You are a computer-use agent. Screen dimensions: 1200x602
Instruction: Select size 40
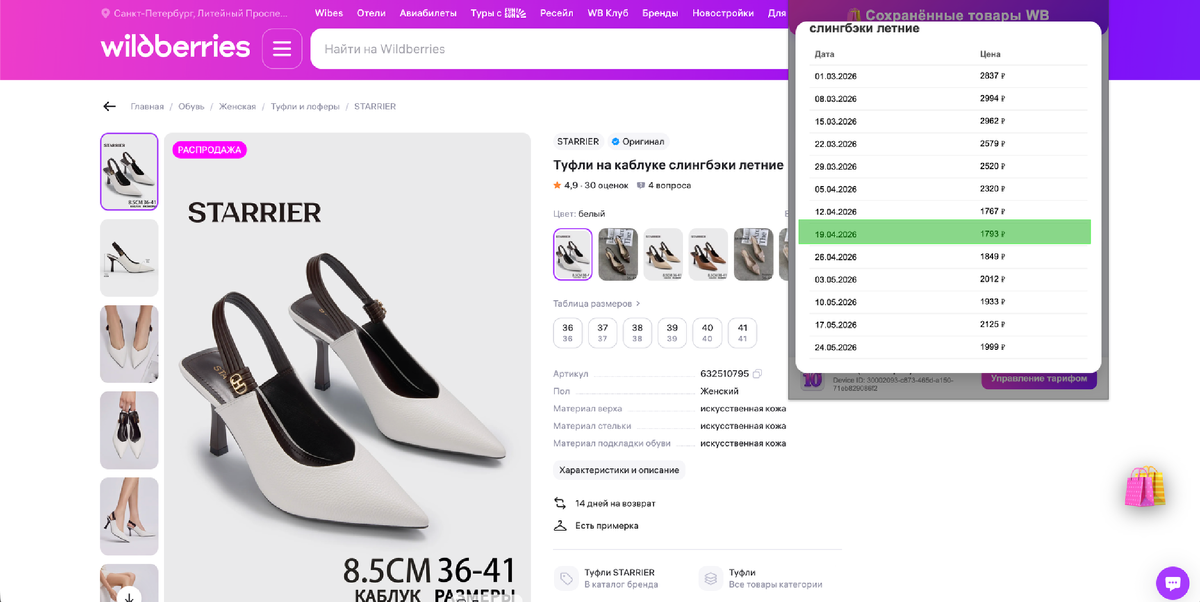(x=707, y=333)
